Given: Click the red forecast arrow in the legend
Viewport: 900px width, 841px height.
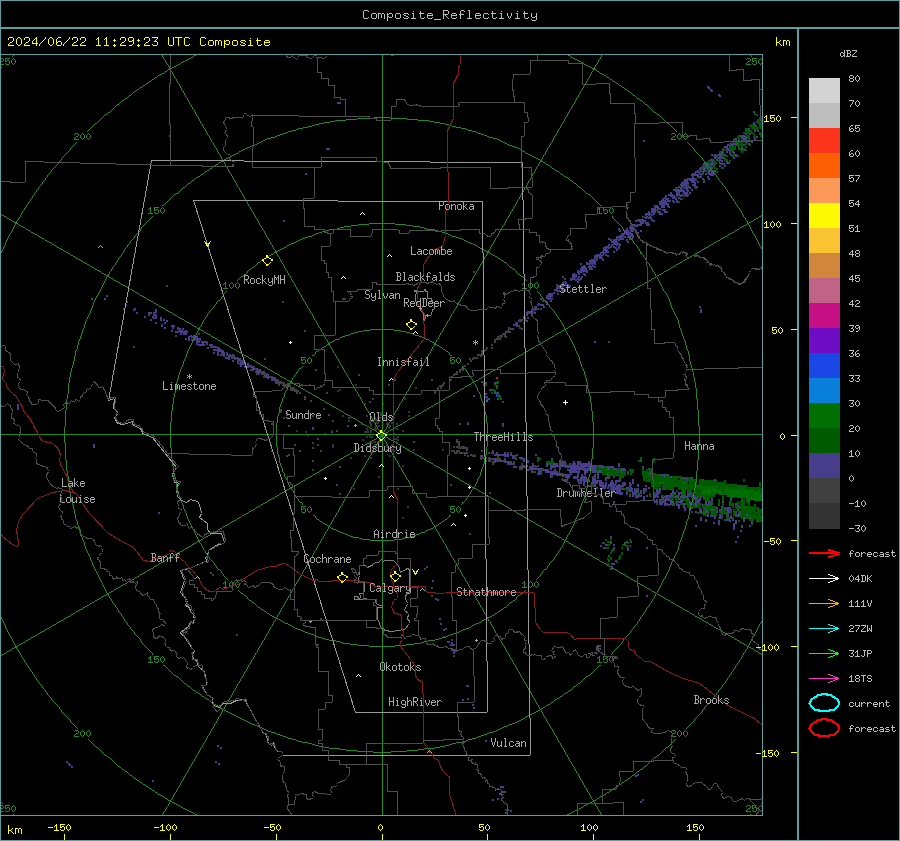Looking at the screenshot, I should pos(824,553).
